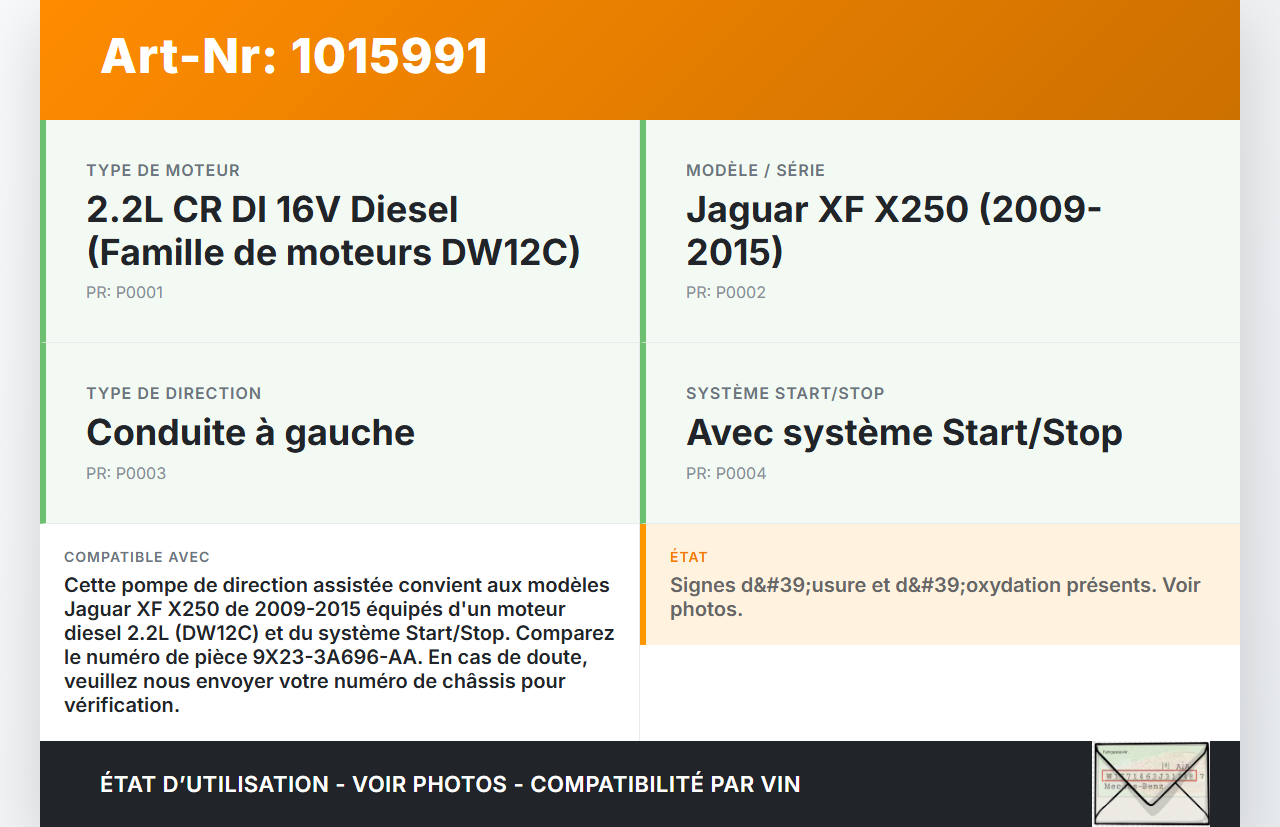The height and width of the screenshot is (827, 1280).
Task: Select the "Avec système Start/Stop" value
Action: coord(904,432)
